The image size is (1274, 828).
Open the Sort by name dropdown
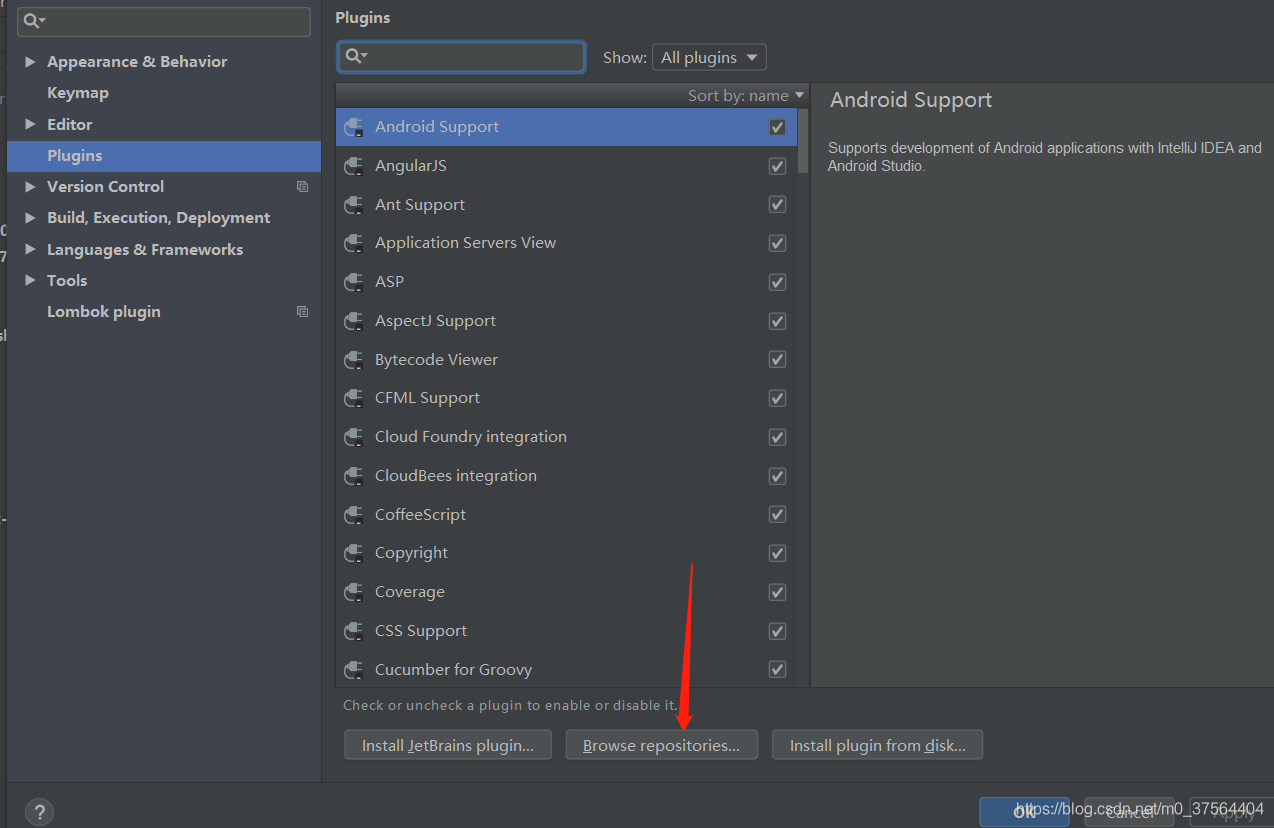tap(745, 96)
